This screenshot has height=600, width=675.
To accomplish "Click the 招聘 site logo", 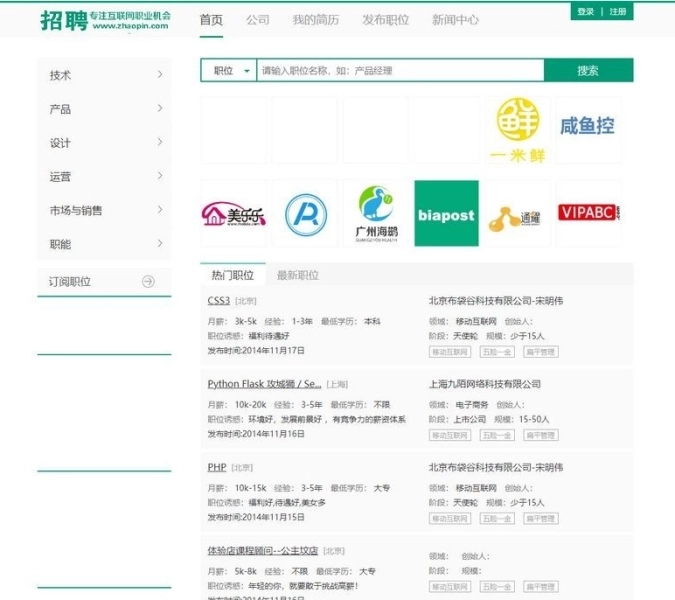I will 105,20.
